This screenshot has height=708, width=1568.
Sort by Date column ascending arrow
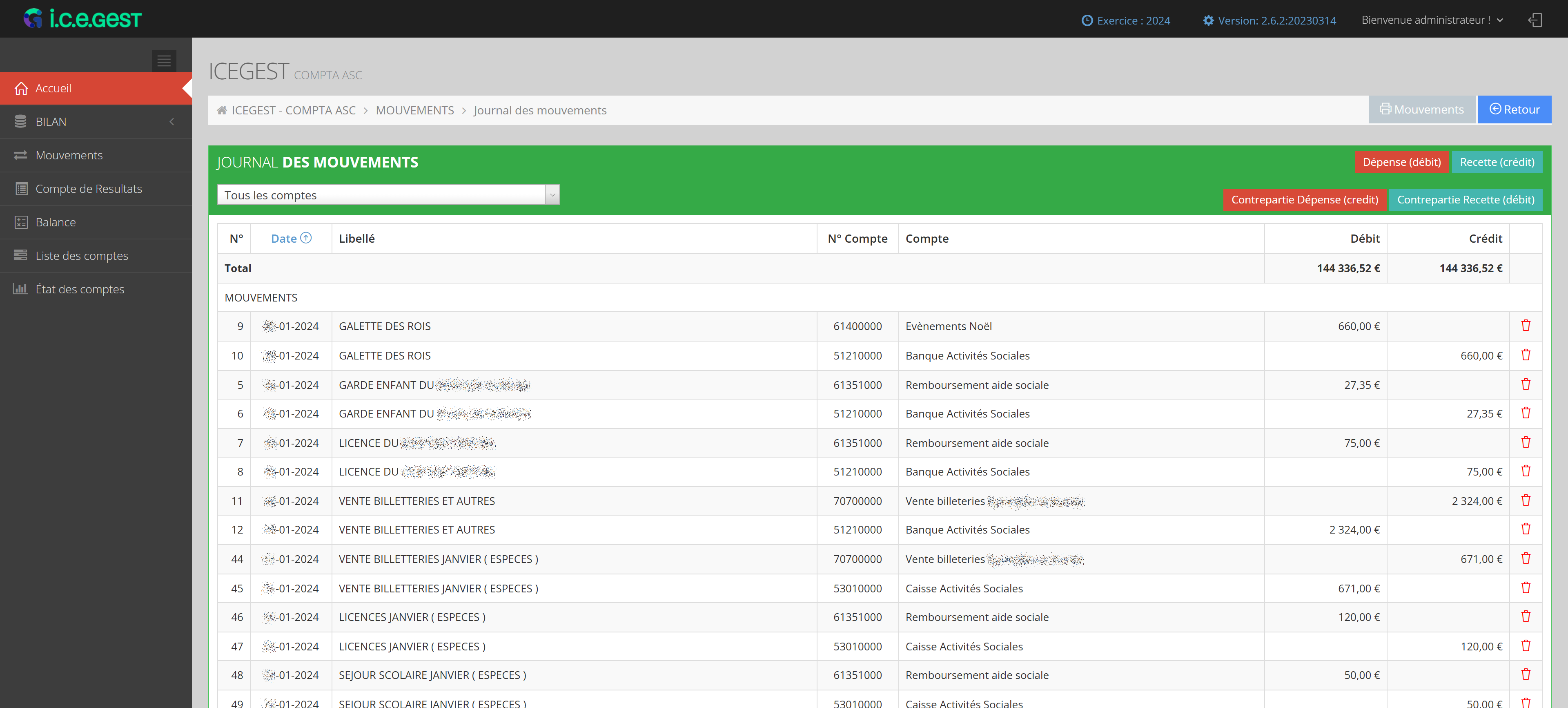(x=306, y=238)
